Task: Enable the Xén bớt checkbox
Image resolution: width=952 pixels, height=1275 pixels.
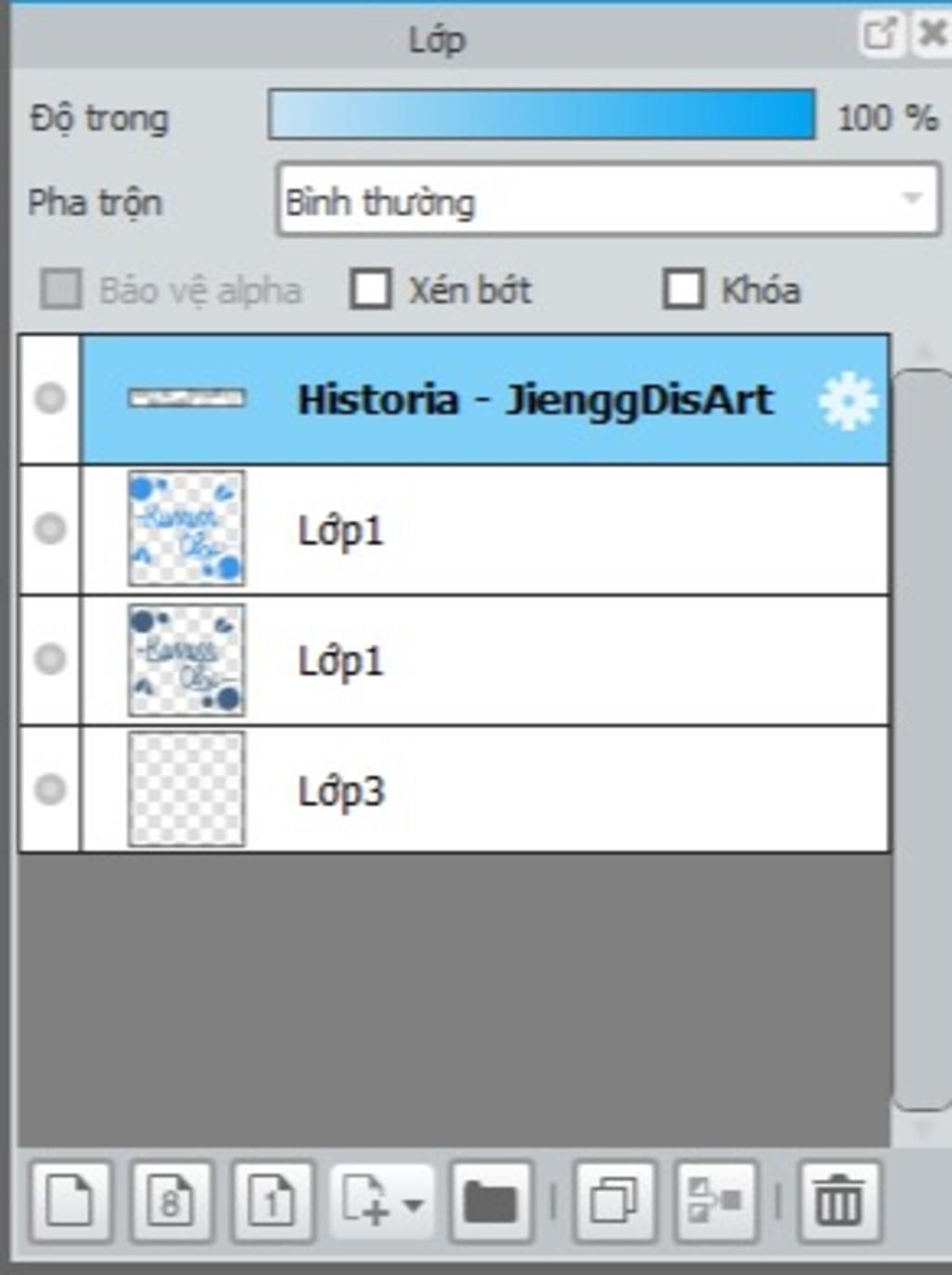Action: [x=370, y=289]
